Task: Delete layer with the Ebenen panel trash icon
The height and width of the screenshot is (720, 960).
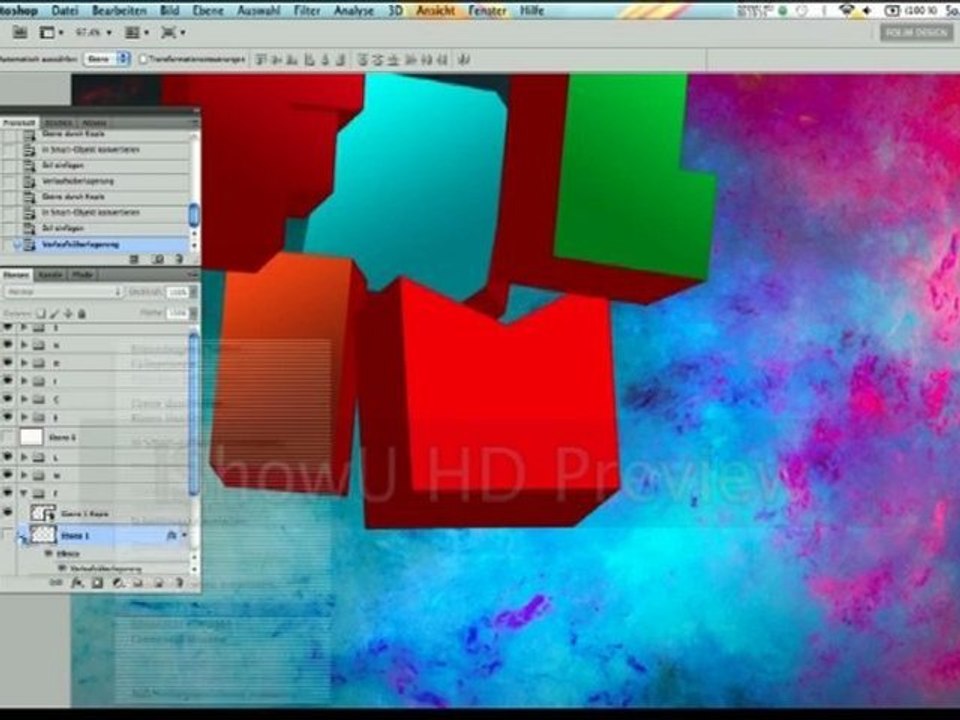Action: pos(179,583)
